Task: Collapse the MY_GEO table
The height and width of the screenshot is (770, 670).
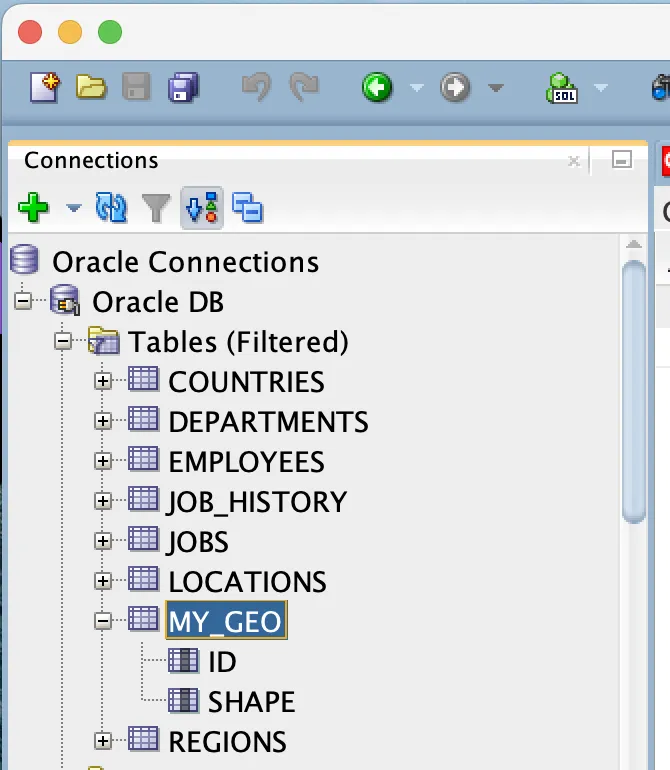Action: (103, 621)
